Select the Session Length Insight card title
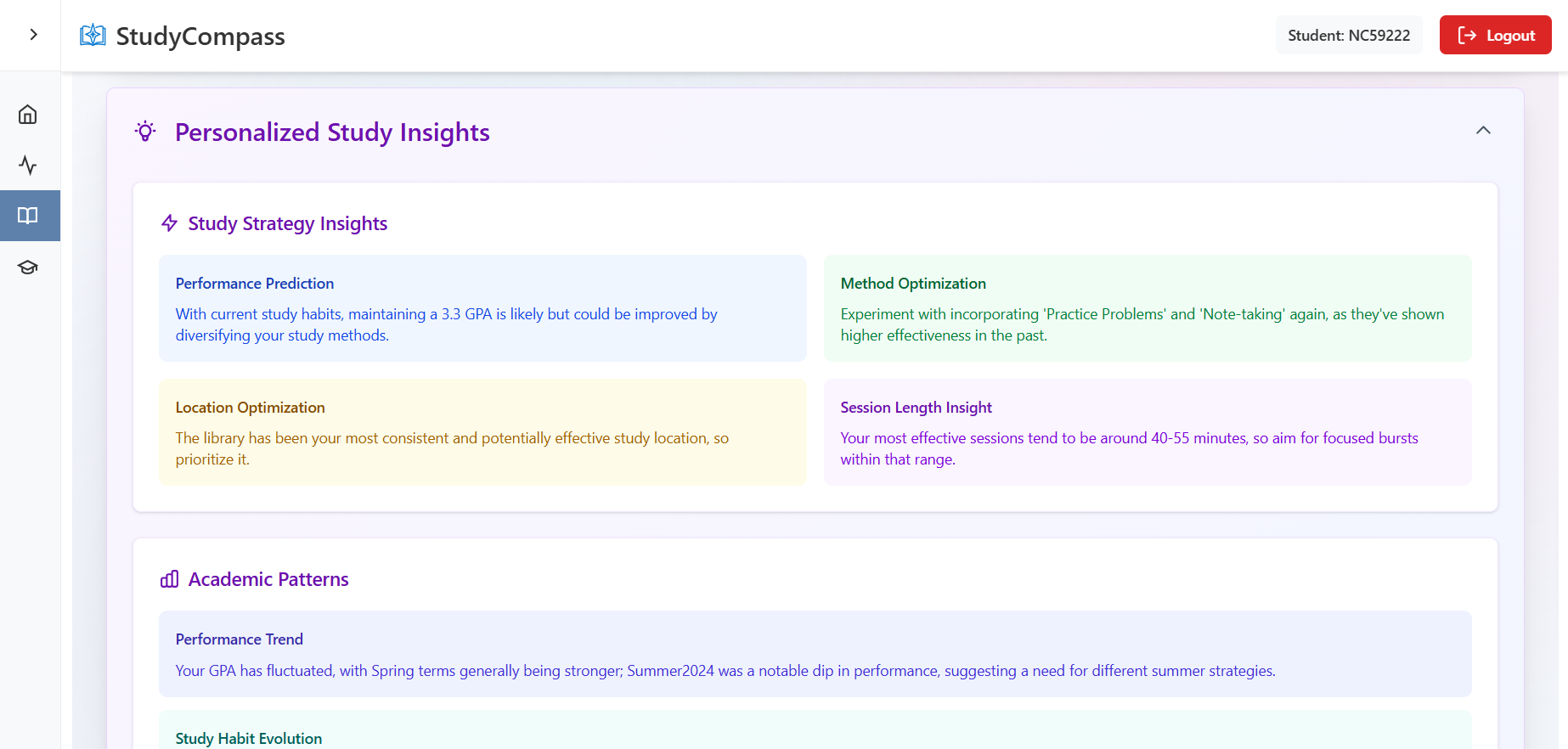This screenshot has height=749, width=1568. (x=917, y=408)
